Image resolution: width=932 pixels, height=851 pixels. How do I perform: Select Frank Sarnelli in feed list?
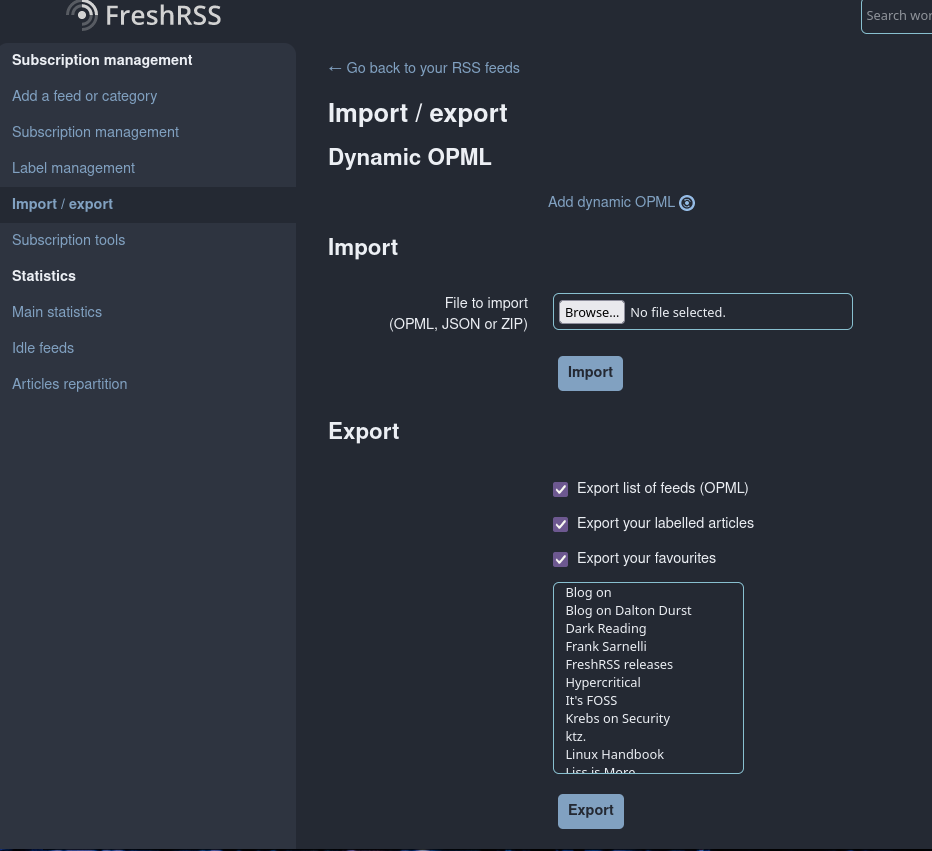pos(606,646)
